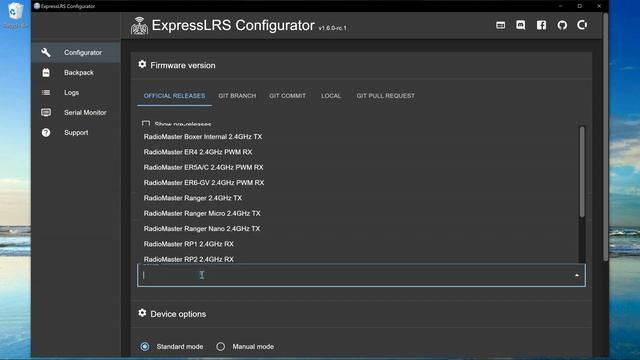Switch to the Git Pull Request tab
Image resolution: width=640 pixels, height=360 pixels.
pyautogui.click(x=386, y=96)
